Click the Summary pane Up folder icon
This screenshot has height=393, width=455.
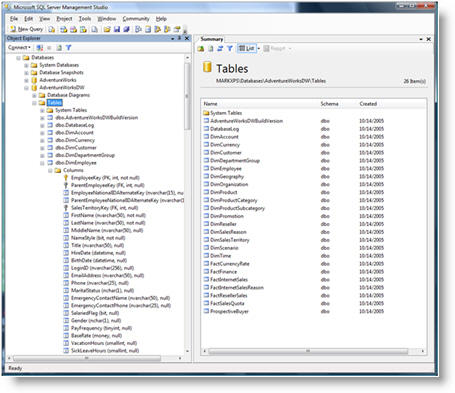coord(201,49)
